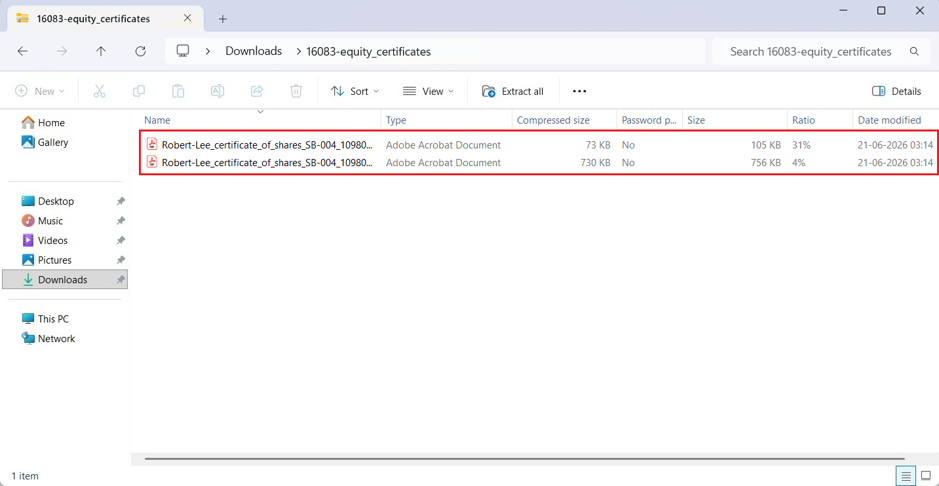Sort by Compressed size column header

[565, 120]
